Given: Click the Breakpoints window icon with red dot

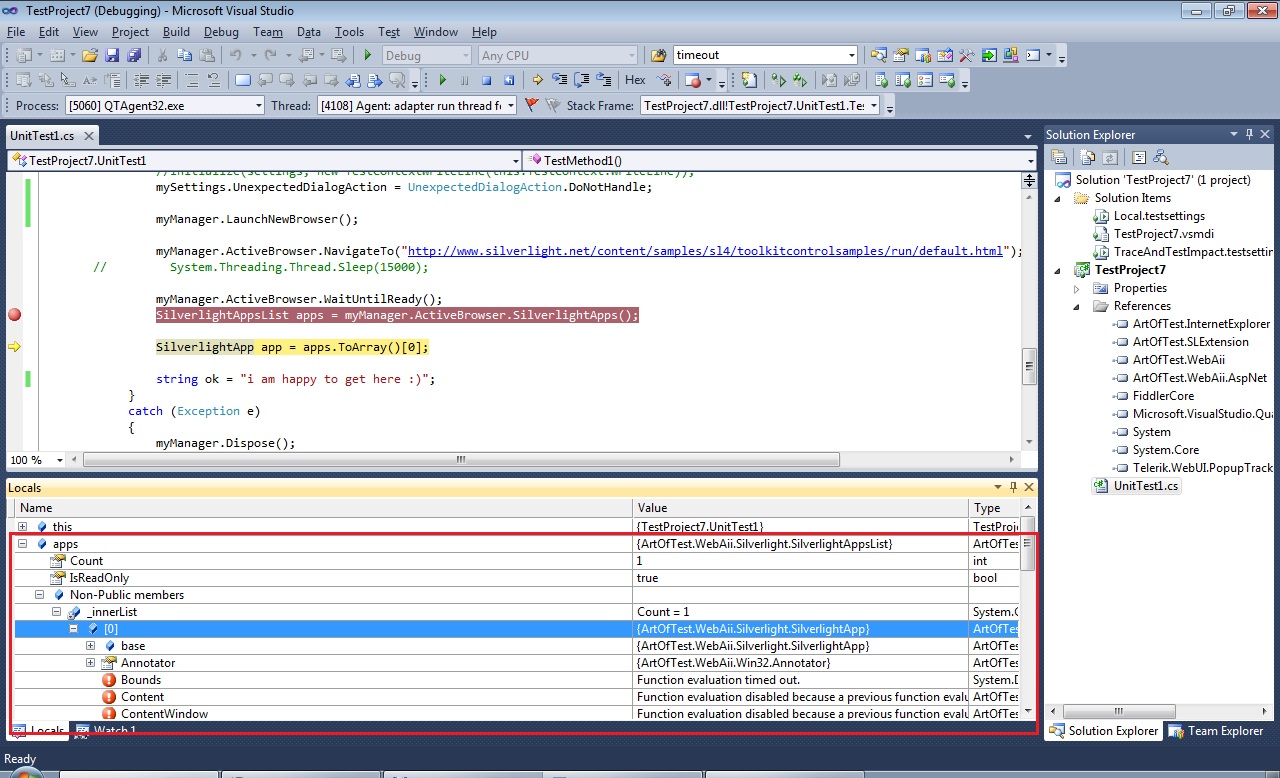Looking at the screenshot, I should point(694,81).
